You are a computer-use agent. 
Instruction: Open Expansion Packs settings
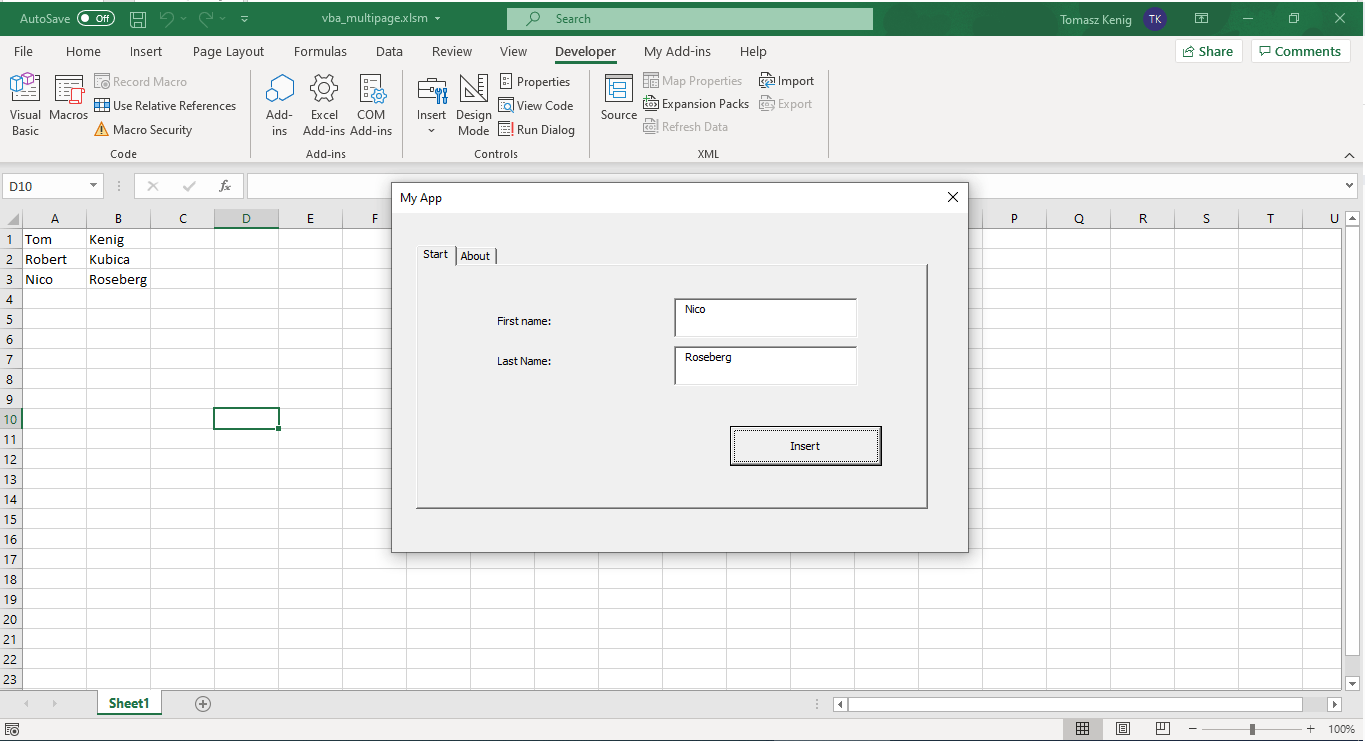coord(695,103)
